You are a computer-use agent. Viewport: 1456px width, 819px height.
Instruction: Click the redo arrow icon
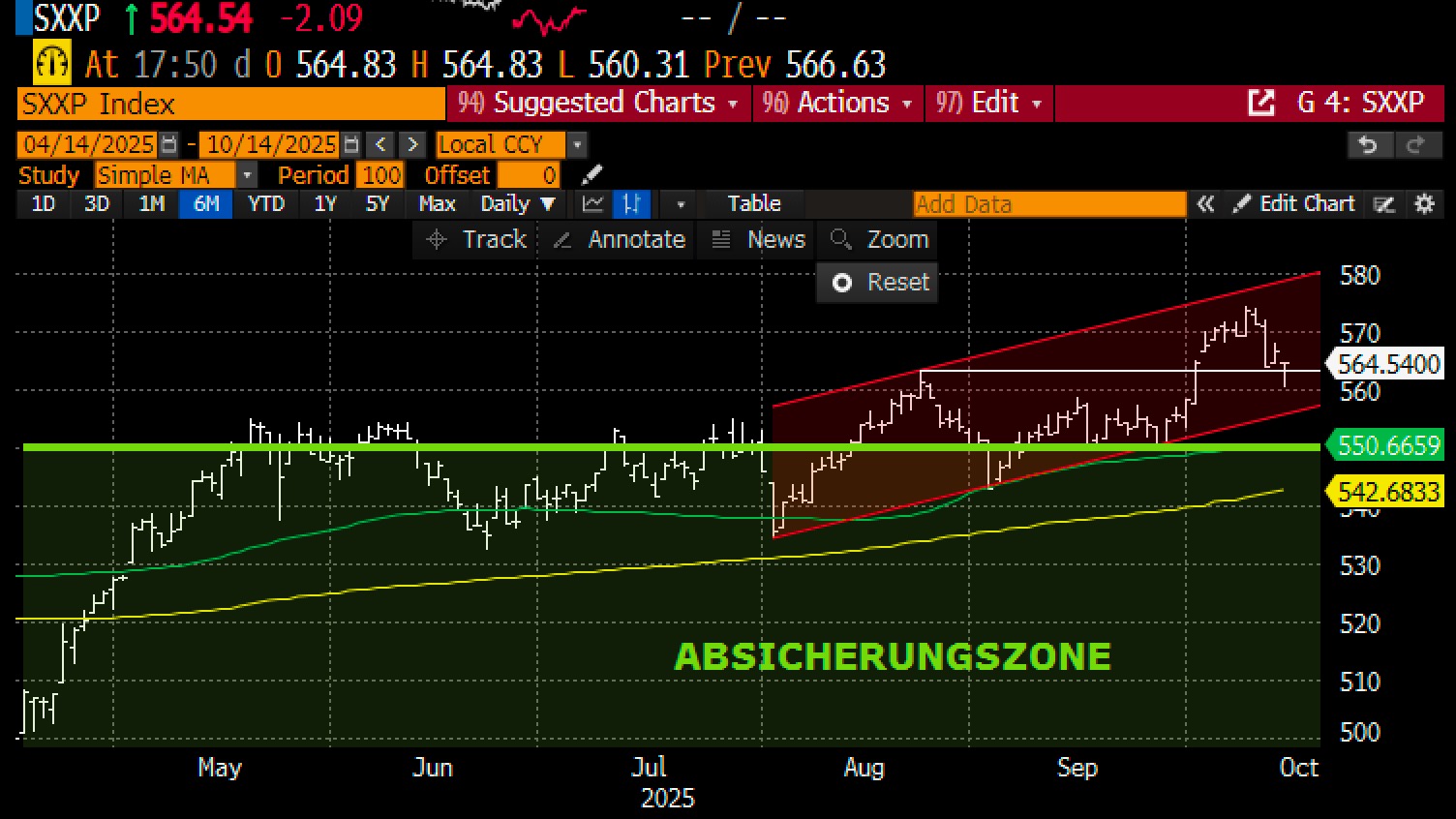tap(1415, 145)
